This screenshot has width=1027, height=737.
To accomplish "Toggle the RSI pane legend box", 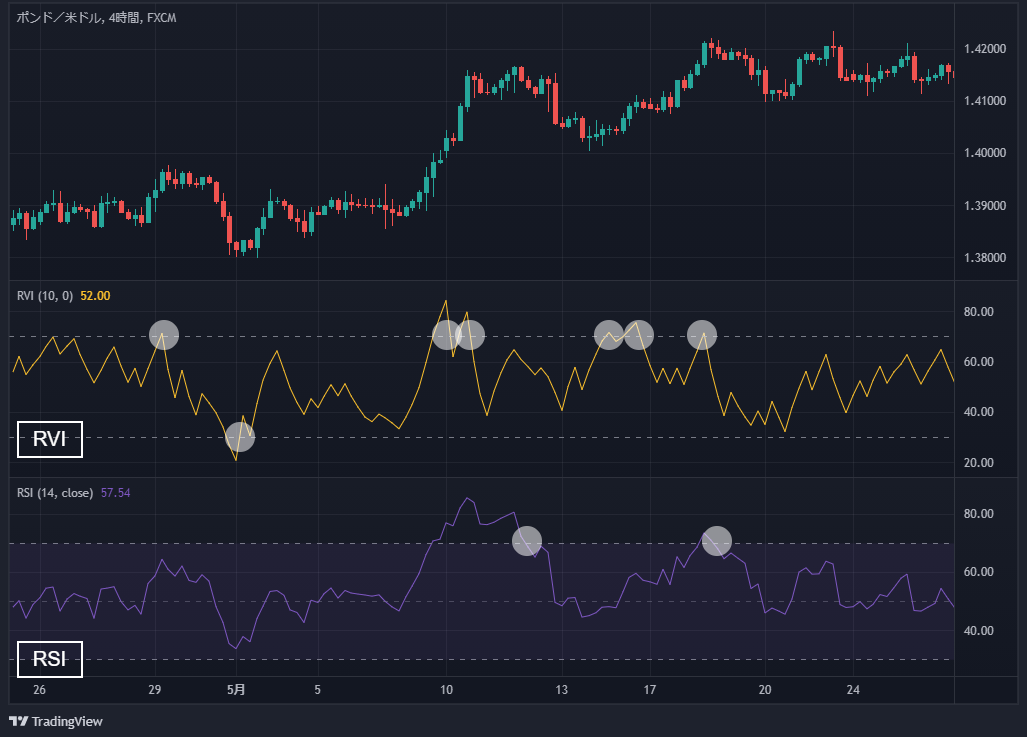I will point(48,659).
